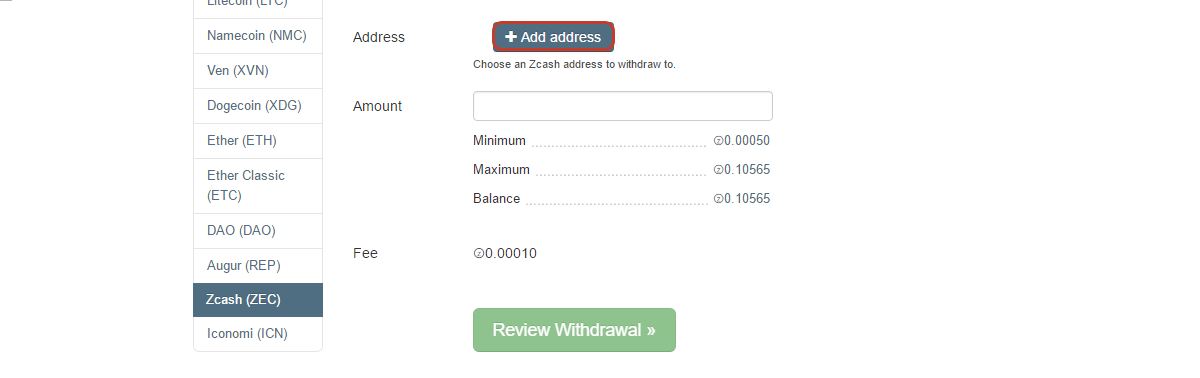Click the Balance amount value
The width and height of the screenshot is (1200, 378).
pyautogui.click(x=747, y=199)
